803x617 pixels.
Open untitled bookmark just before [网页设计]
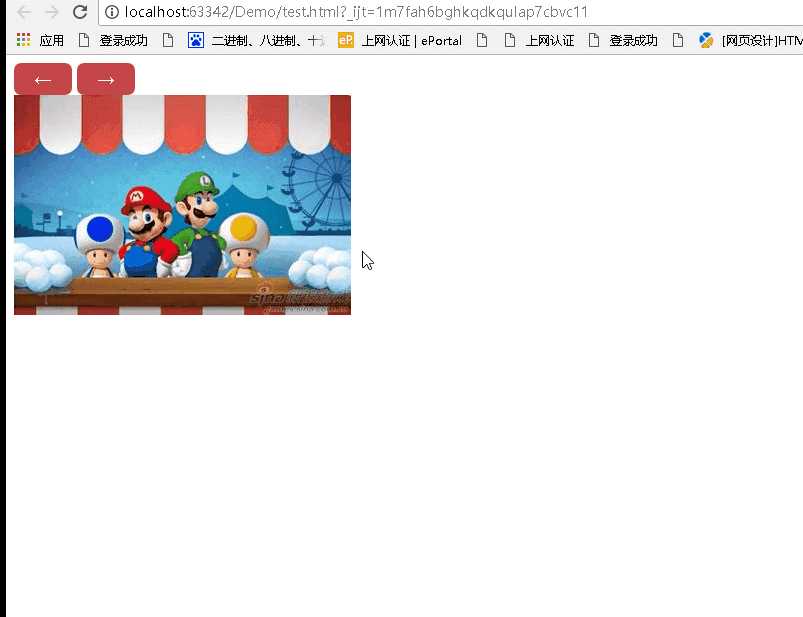(678, 40)
